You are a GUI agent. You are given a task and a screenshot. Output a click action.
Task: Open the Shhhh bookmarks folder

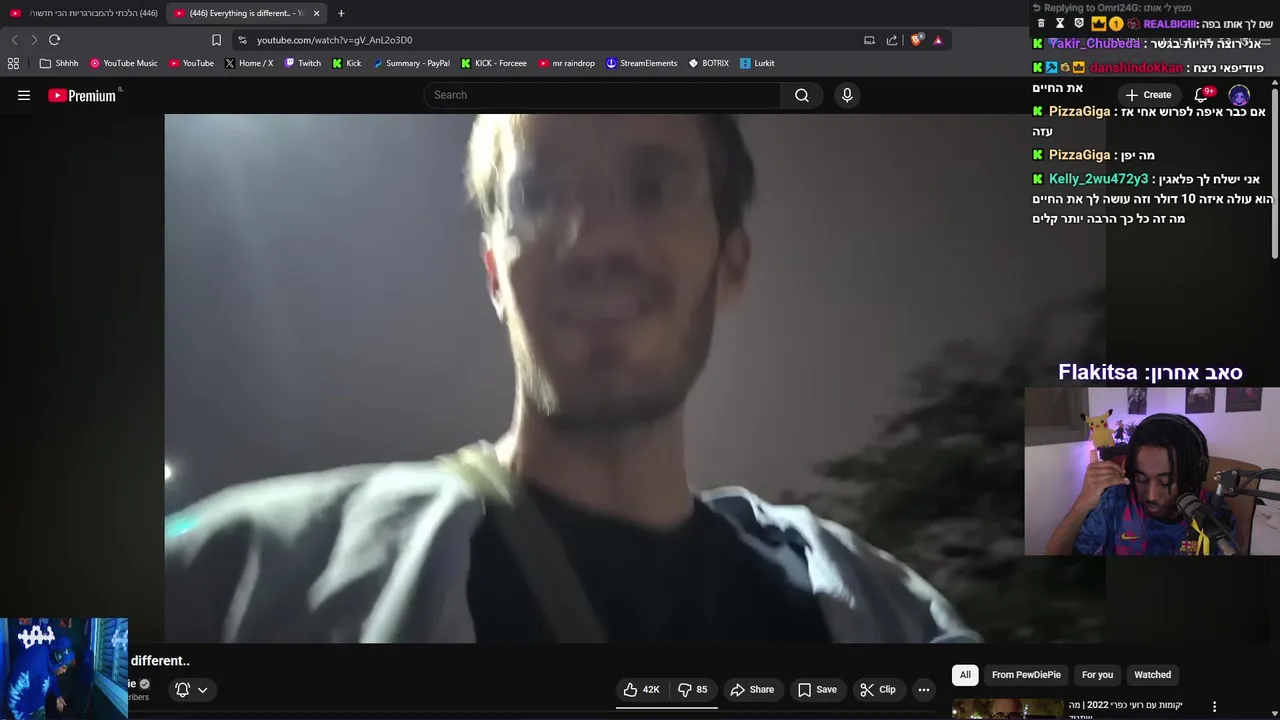point(59,63)
